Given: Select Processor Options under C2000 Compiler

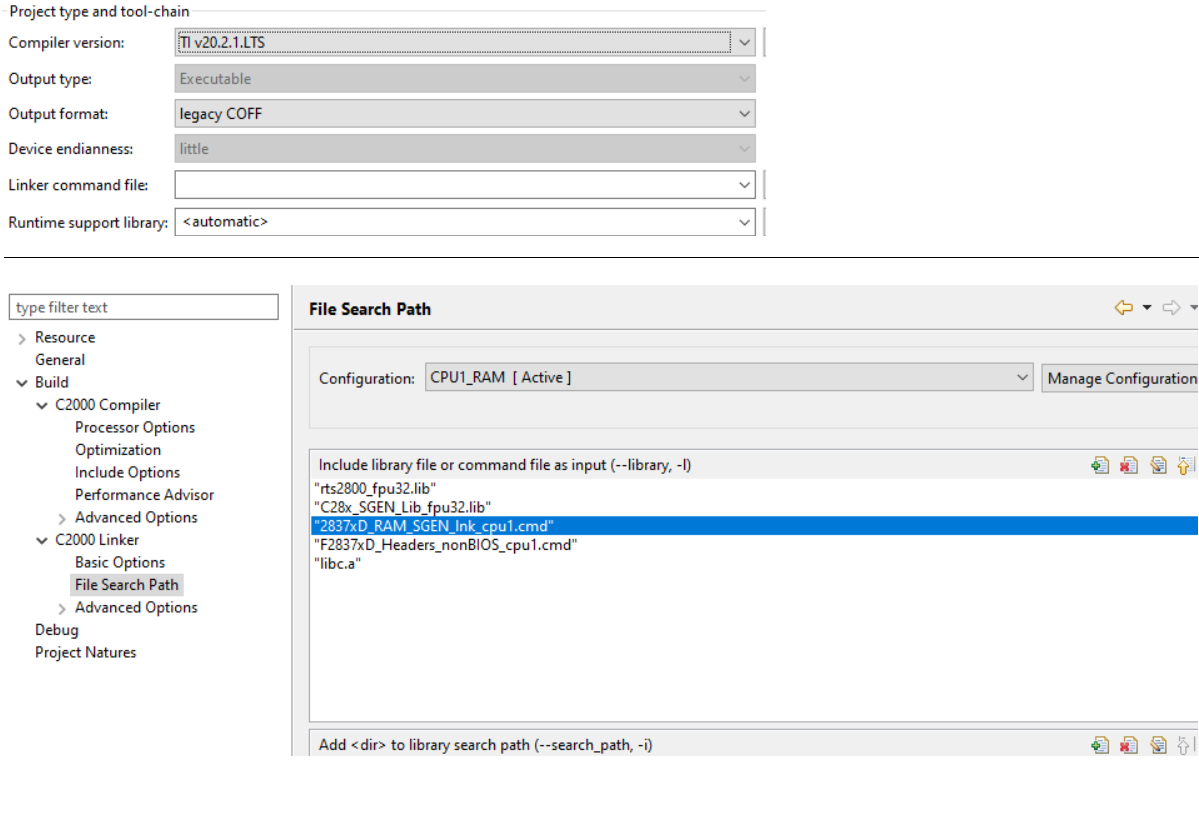Looking at the screenshot, I should pos(135,427).
